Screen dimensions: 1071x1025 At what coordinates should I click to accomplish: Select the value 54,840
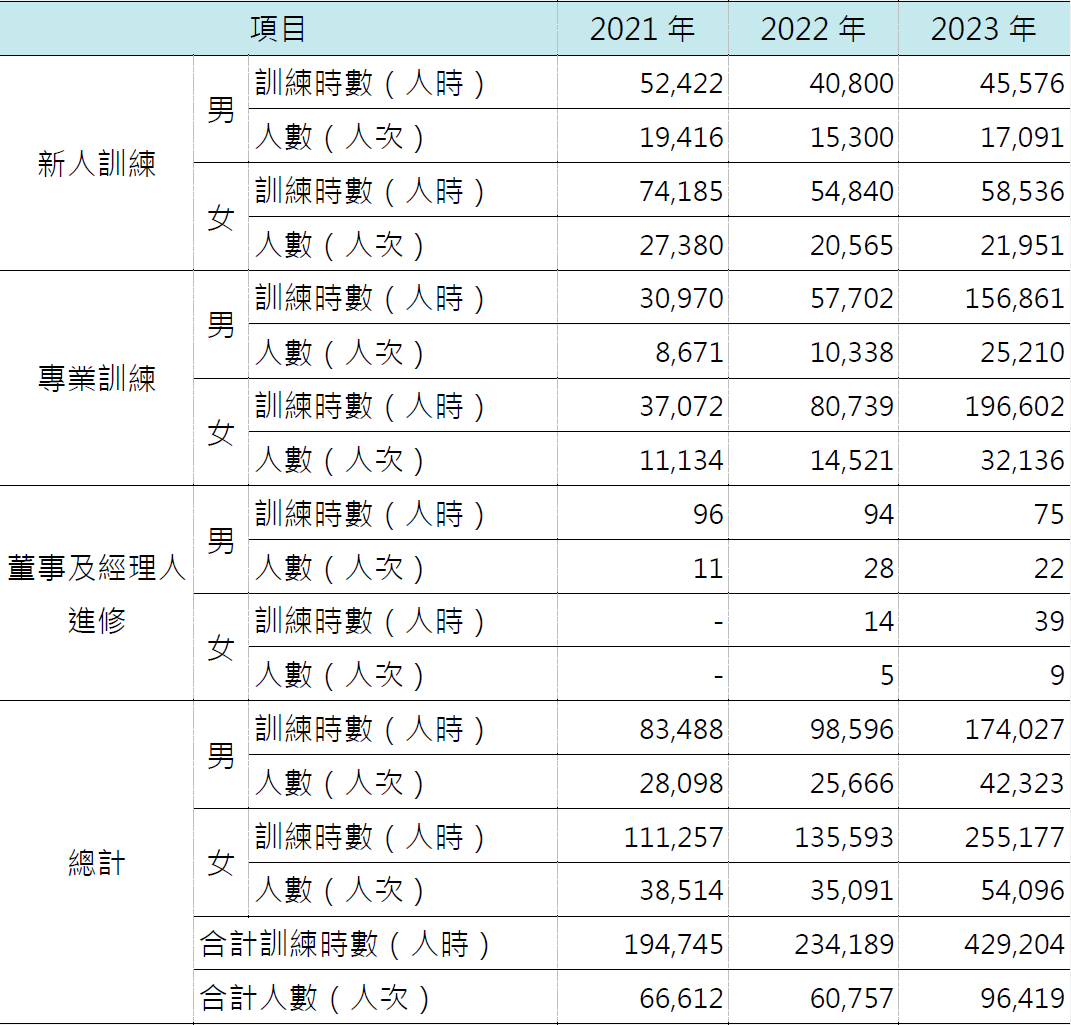851,191
